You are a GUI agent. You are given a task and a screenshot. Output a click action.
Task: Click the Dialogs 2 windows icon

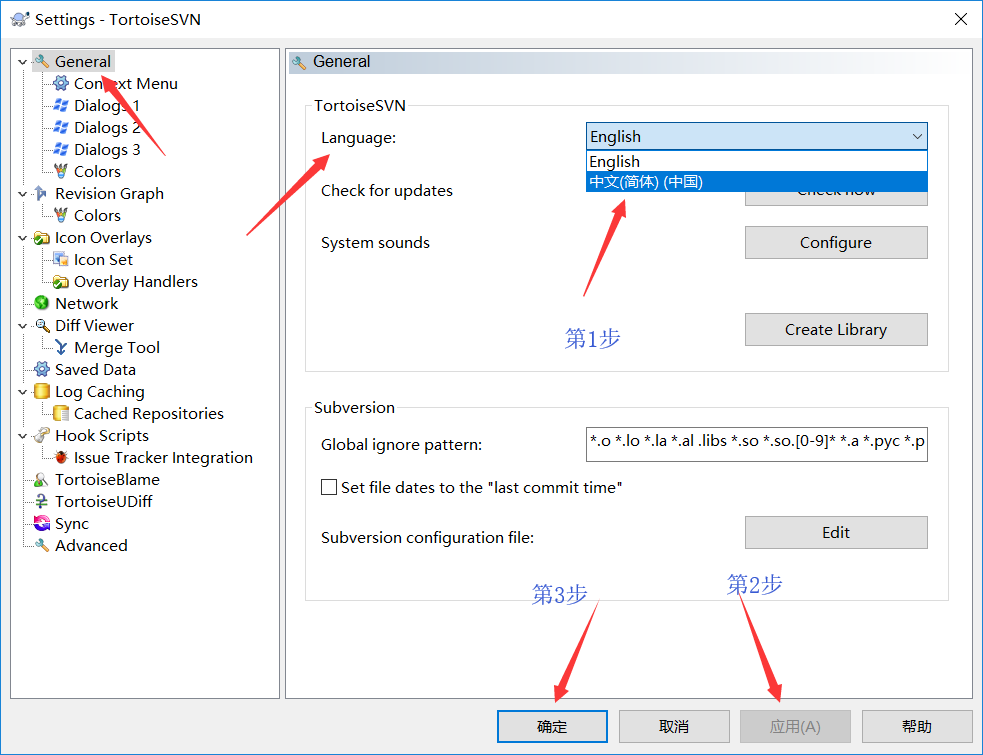(x=61, y=127)
